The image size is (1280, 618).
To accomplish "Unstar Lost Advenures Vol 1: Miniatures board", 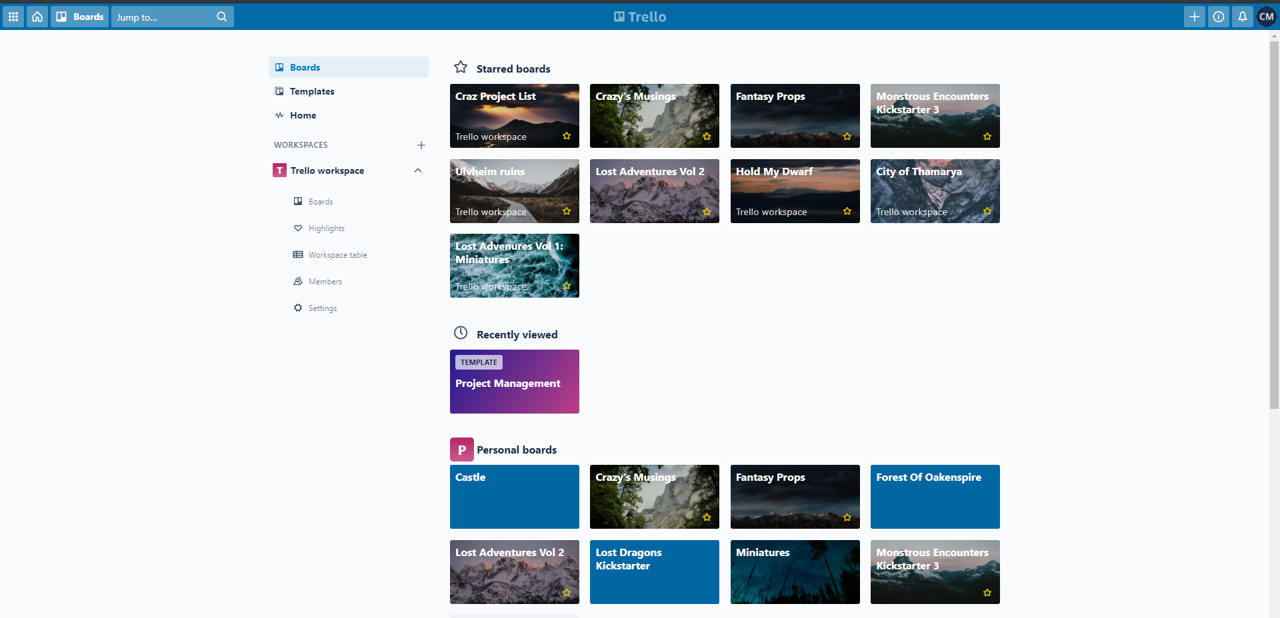I will [566, 286].
